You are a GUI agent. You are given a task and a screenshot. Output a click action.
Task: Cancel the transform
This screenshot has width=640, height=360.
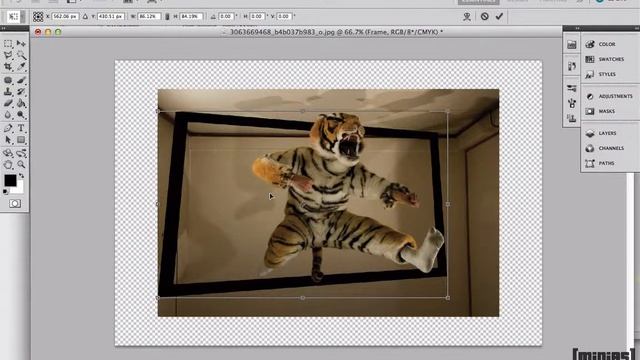484,16
